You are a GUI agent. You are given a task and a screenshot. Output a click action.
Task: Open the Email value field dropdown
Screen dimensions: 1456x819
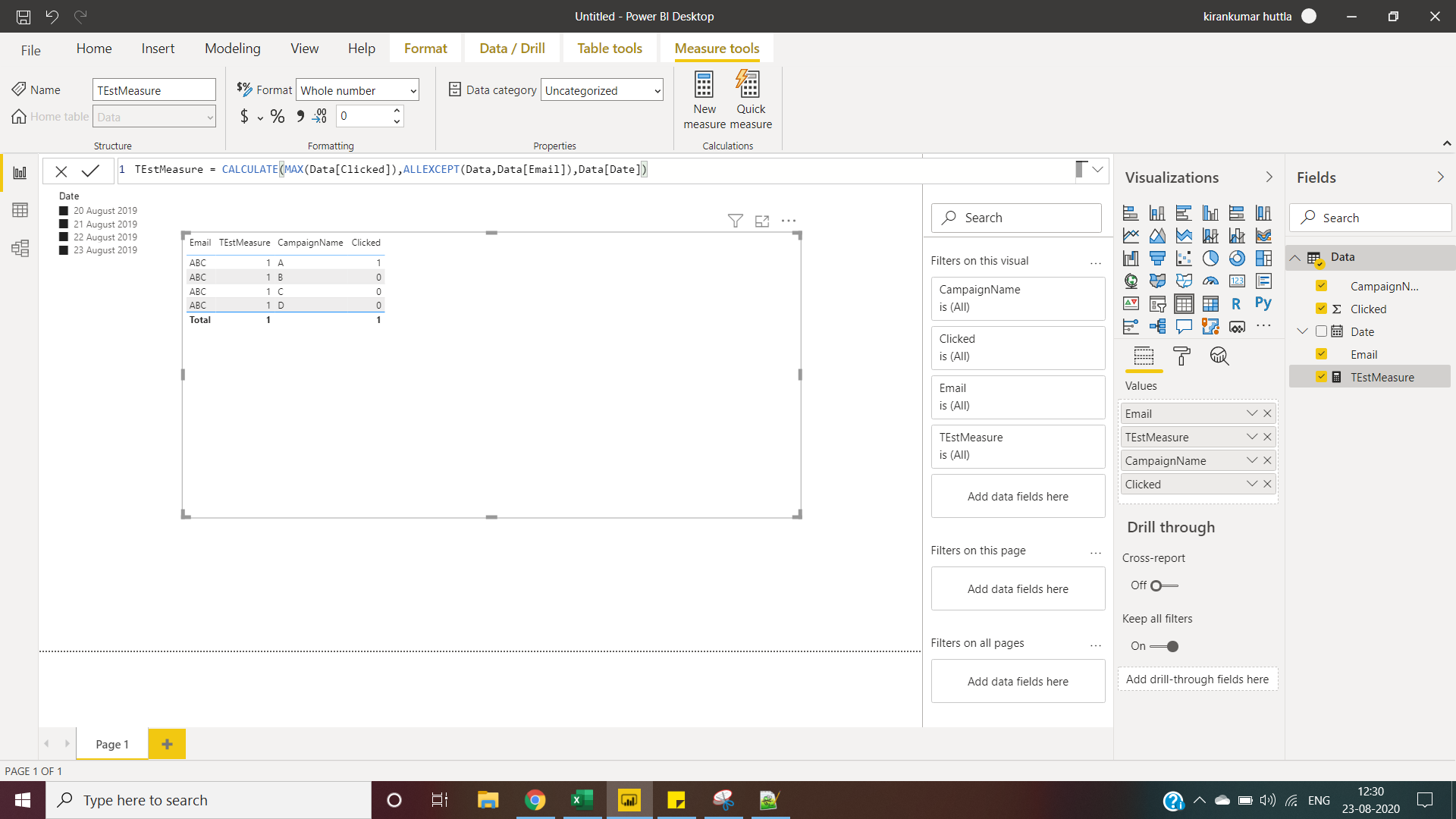point(1252,413)
